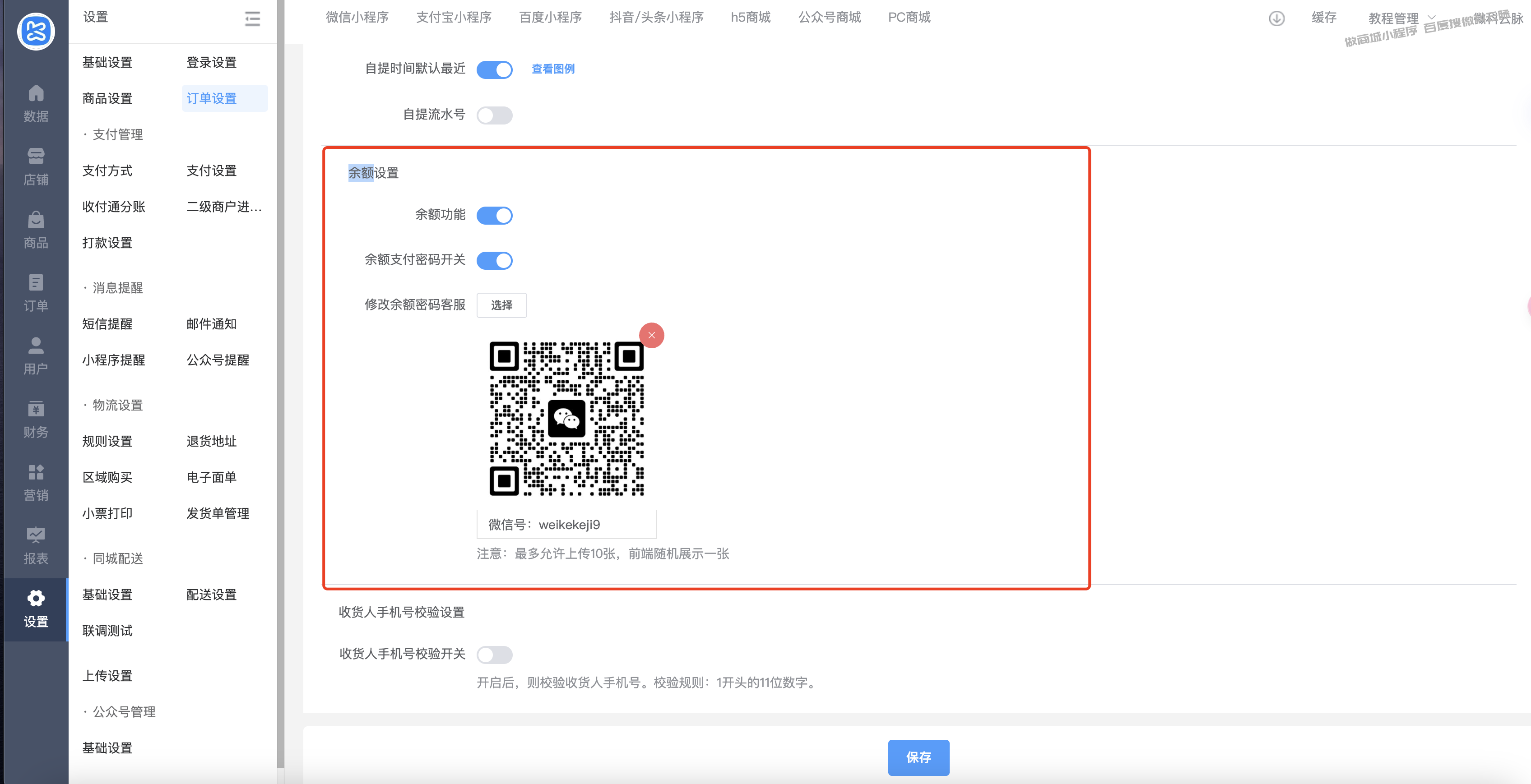Open 短信提醒 menu item

tap(107, 324)
